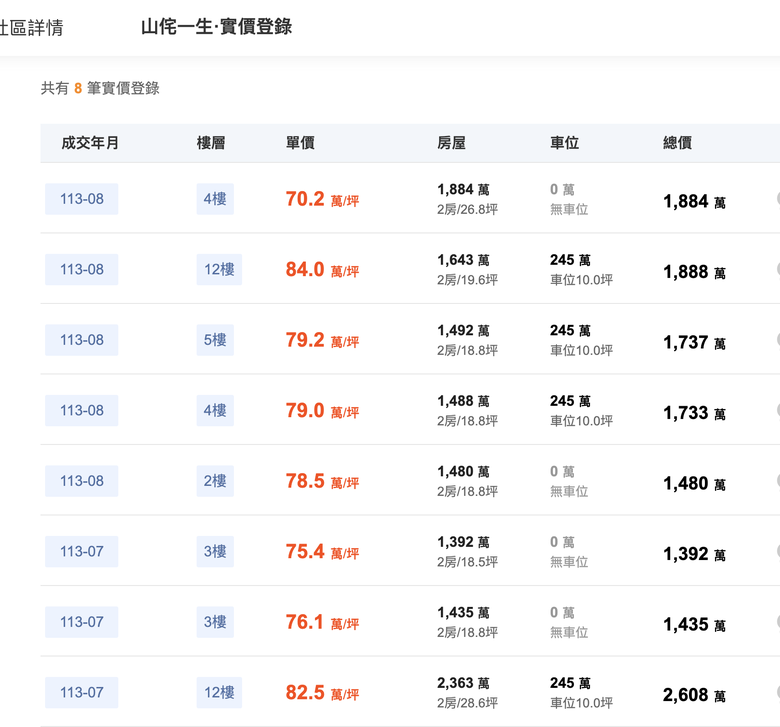Click the 2樓 floor tag
Viewport: 780px width, 727px height.
tap(215, 481)
